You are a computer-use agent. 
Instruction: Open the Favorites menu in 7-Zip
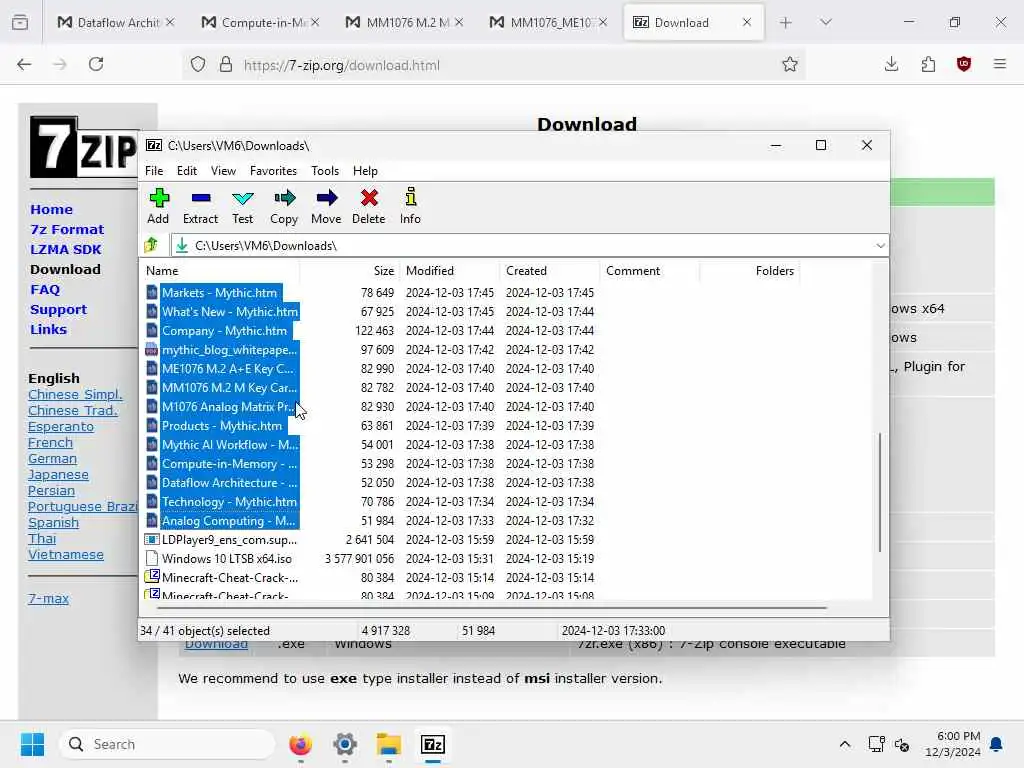click(274, 170)
